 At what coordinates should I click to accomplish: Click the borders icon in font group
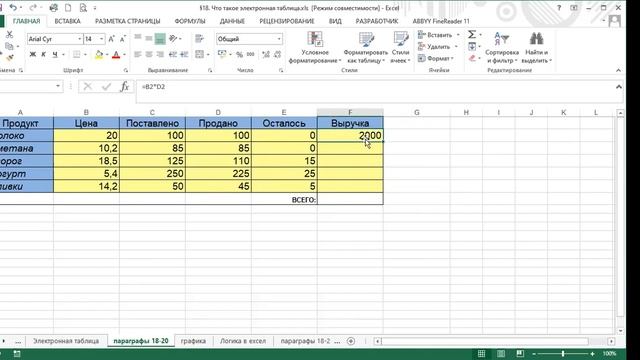76,54
